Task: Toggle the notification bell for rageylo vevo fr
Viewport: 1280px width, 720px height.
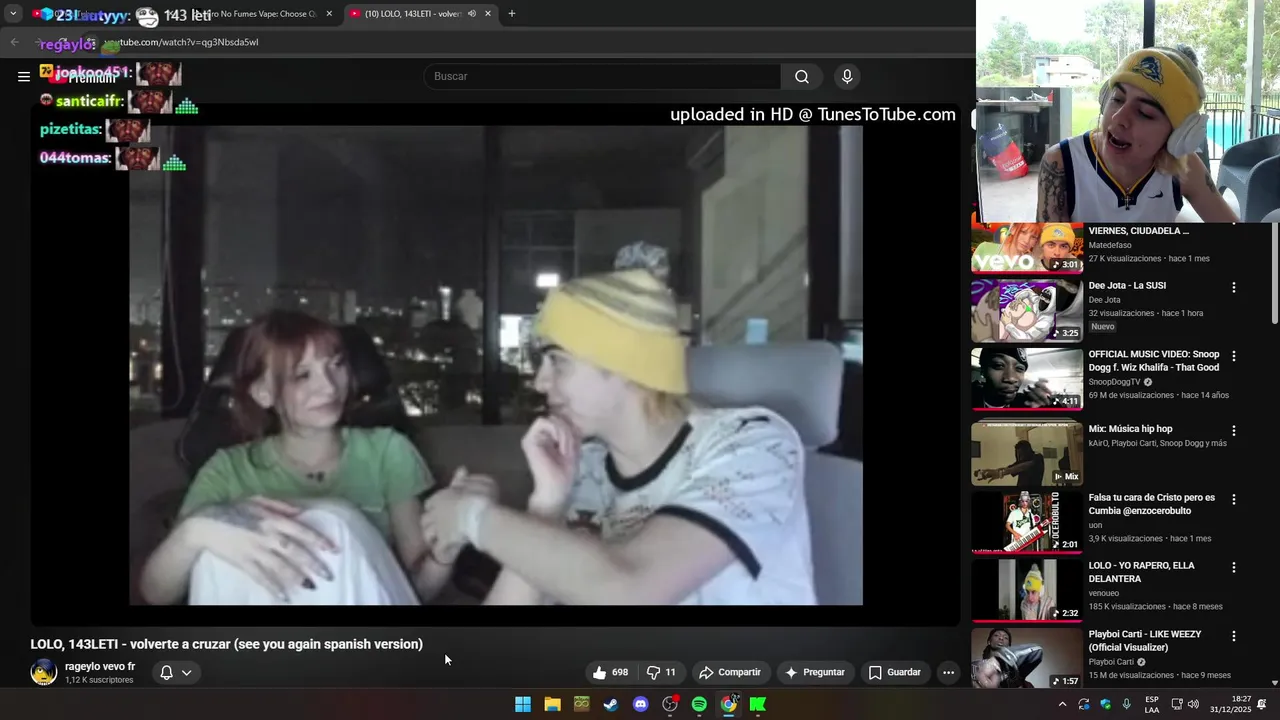Action: coord(167,673)
